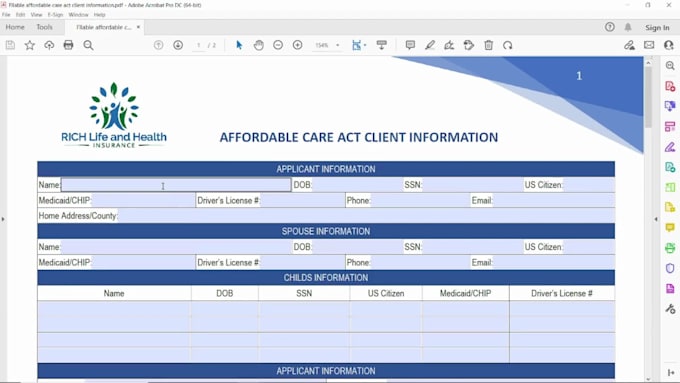Image resolution: width=680 pixels, height=383 pixels.
Task: Switch to the Home tab
Action: 15,27
